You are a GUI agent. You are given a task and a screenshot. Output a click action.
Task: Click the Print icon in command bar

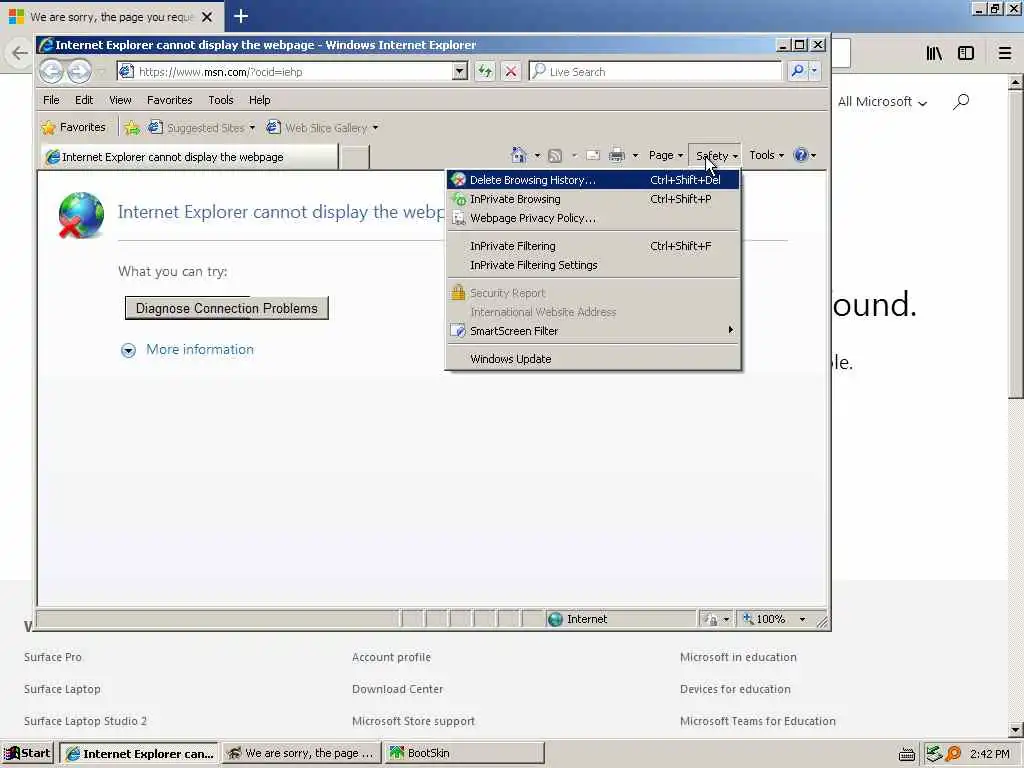tap(616, 155)
